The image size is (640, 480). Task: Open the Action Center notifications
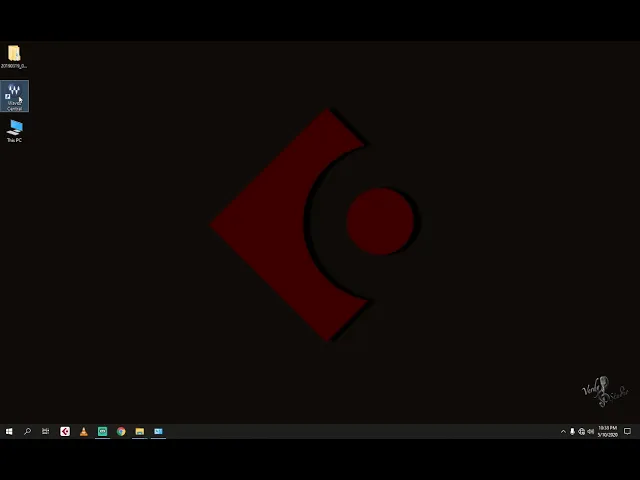click(x=628, y=431)
